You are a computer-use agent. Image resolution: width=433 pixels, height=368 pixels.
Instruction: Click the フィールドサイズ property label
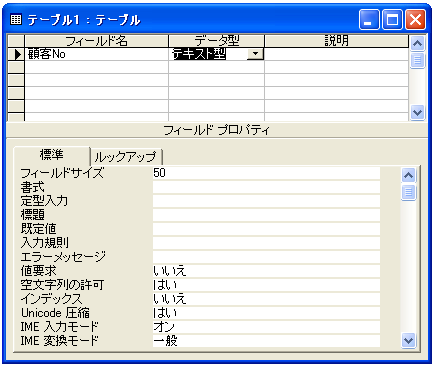(x=62, y=173)
